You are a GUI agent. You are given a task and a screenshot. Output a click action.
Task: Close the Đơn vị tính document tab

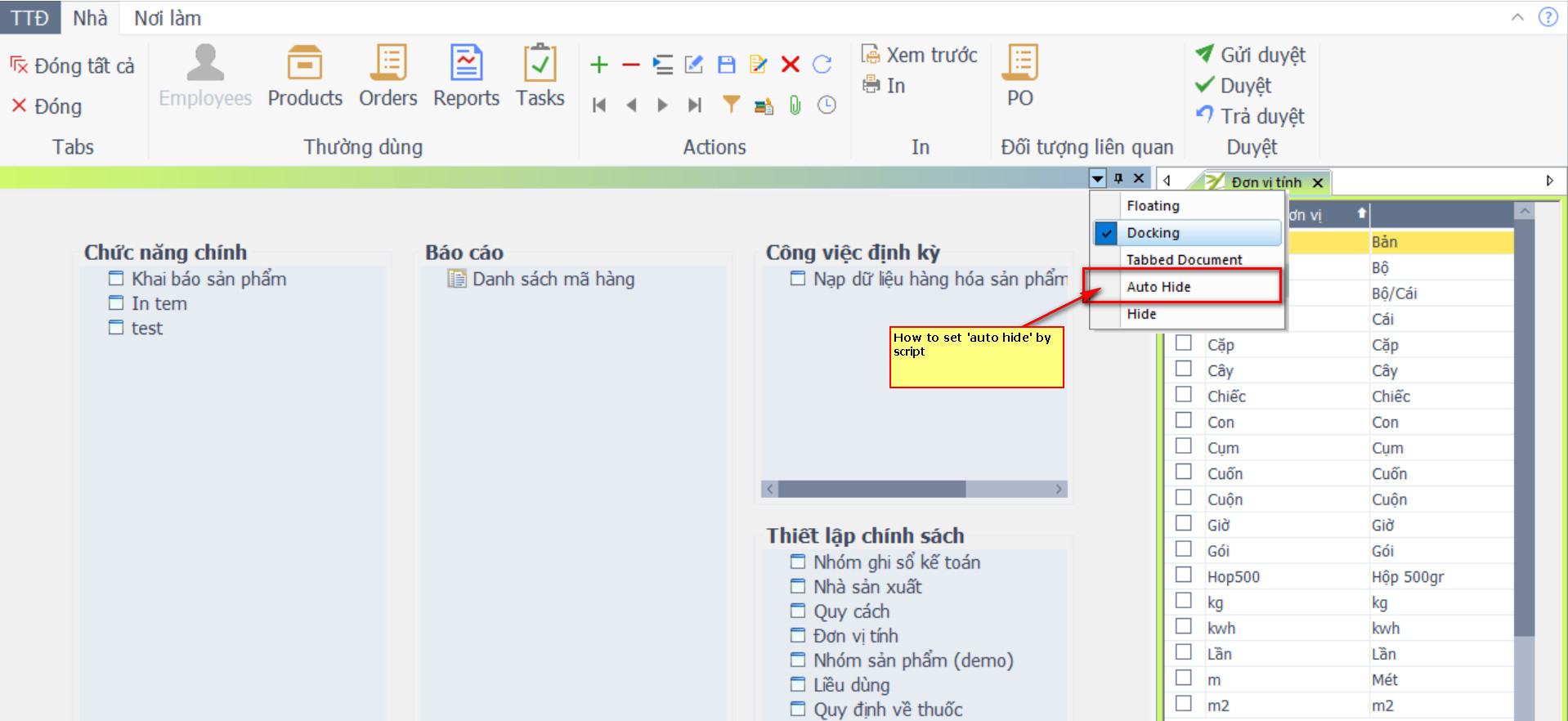click(1318, 183)
